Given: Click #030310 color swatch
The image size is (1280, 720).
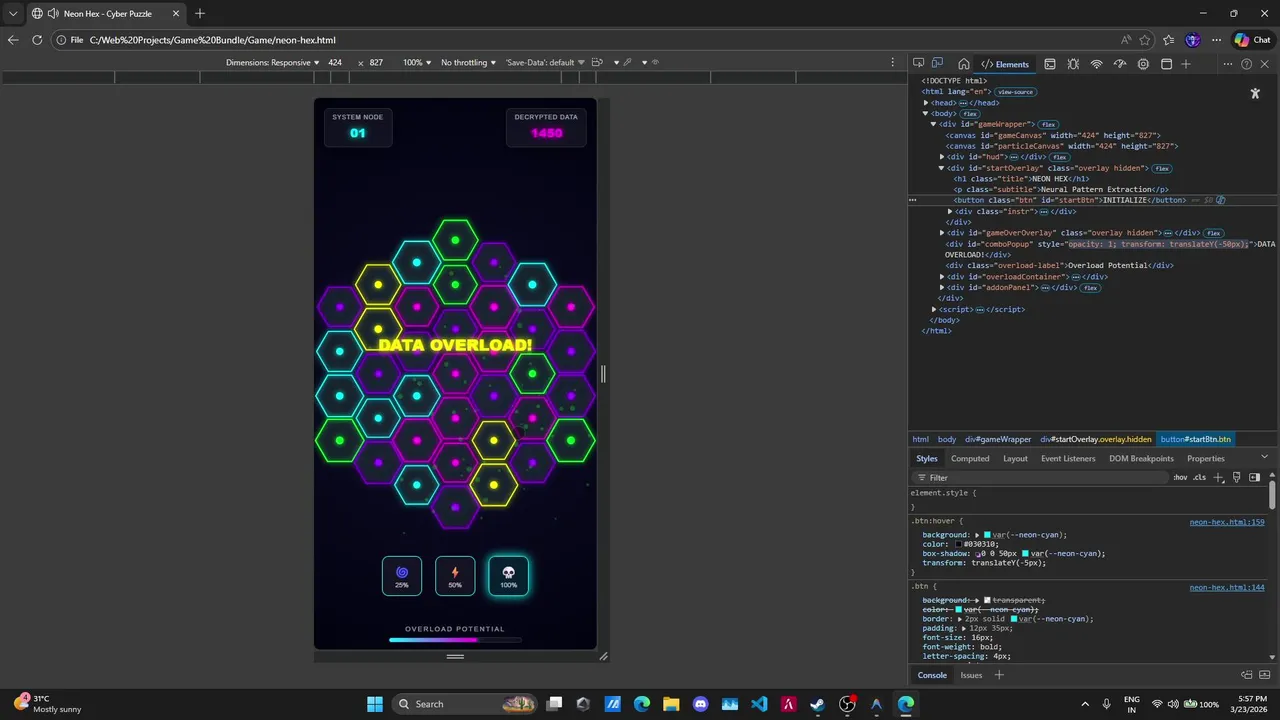Looking at the screenshot, I should [959, 544].
